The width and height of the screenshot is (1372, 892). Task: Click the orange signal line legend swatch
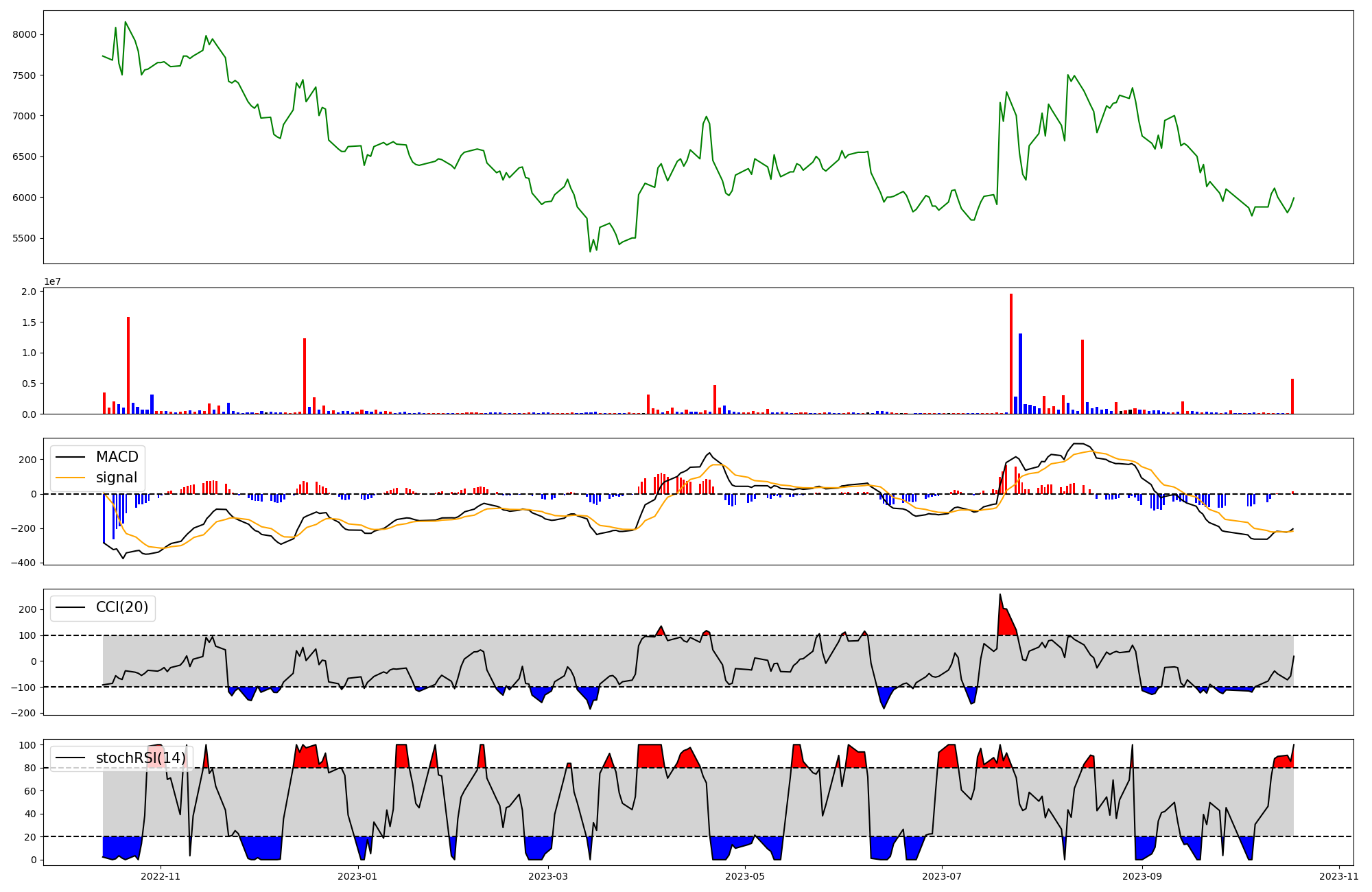pos(71,478)
